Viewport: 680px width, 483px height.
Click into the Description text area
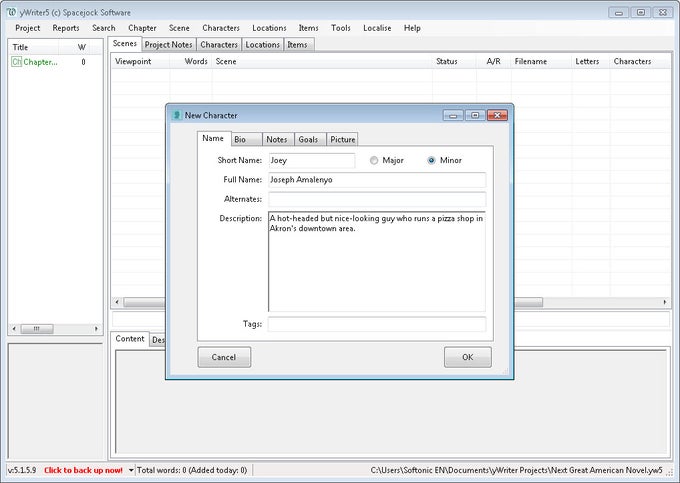click(377, 261)
